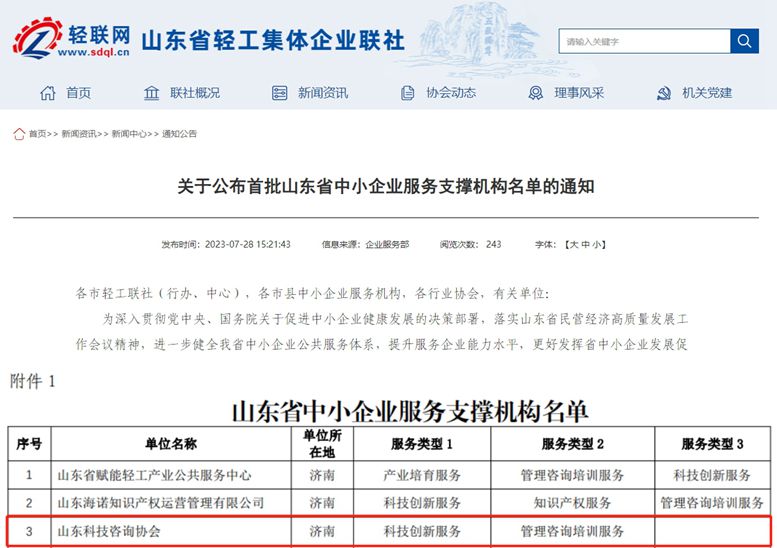Set font size to 中
Screen dimensions: 777x548
click(585, 244)
